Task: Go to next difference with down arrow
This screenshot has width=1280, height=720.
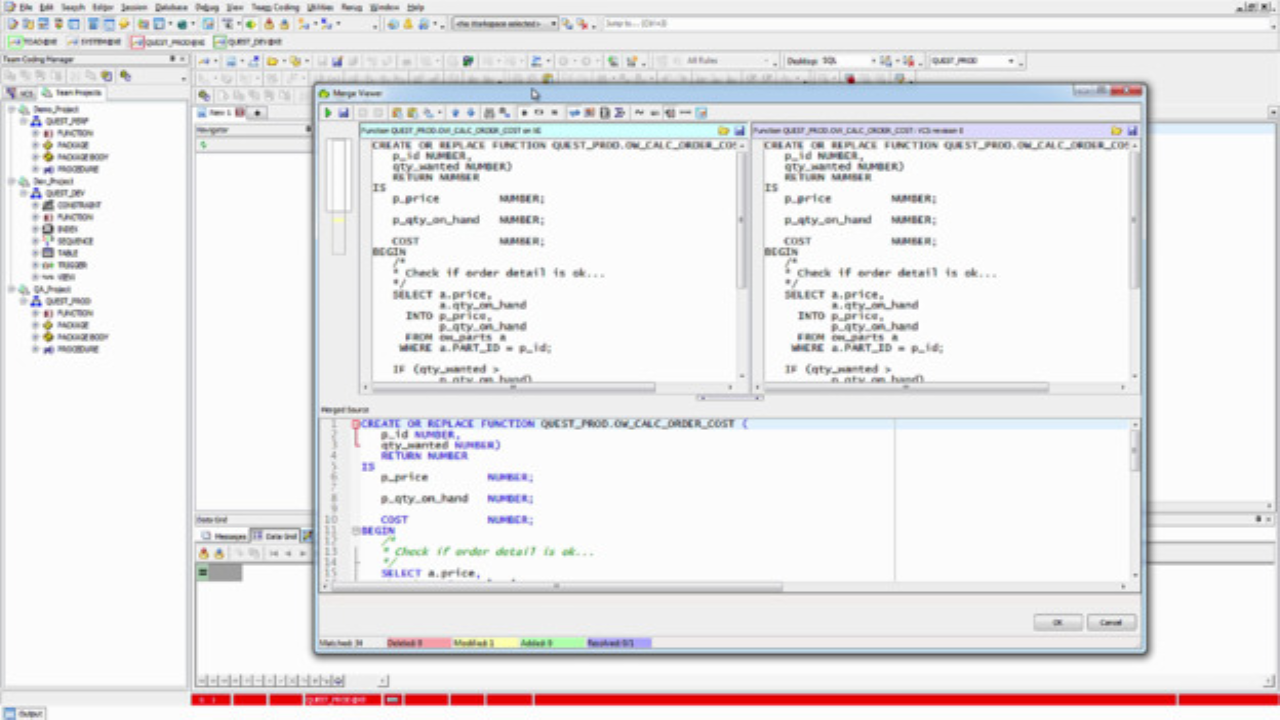Action: pos(470,113)
